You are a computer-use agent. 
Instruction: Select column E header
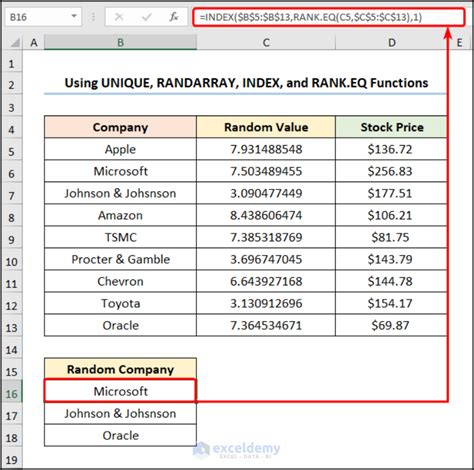click(460, 43)
